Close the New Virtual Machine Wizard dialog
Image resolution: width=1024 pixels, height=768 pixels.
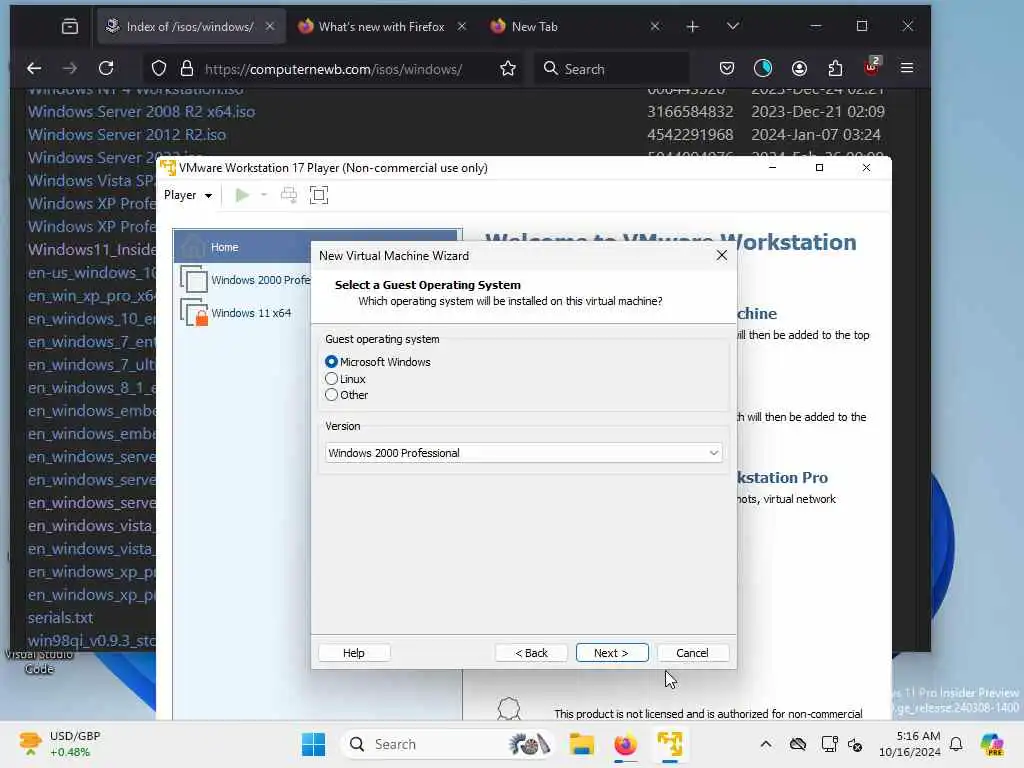point(722,255)
